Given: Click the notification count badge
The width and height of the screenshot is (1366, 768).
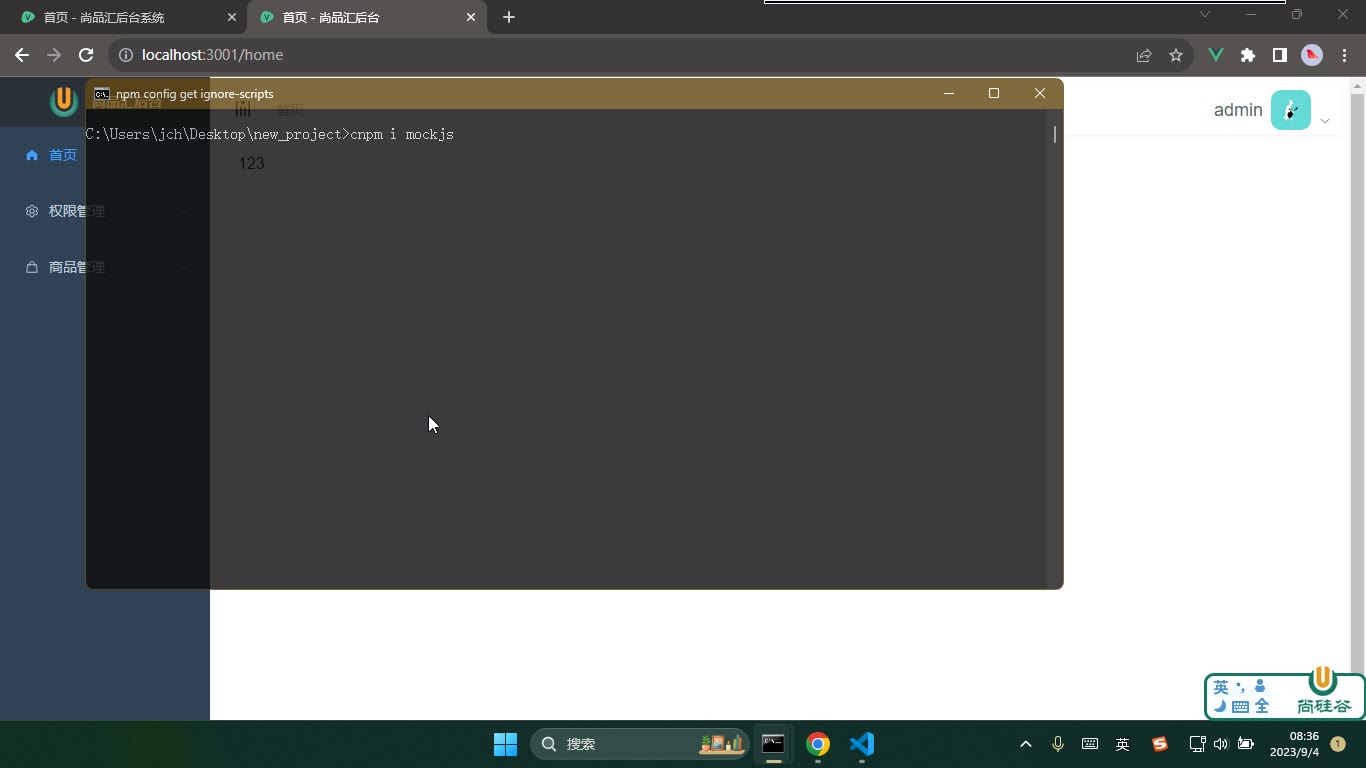Looking at the screenshot, I should 1338,744.
